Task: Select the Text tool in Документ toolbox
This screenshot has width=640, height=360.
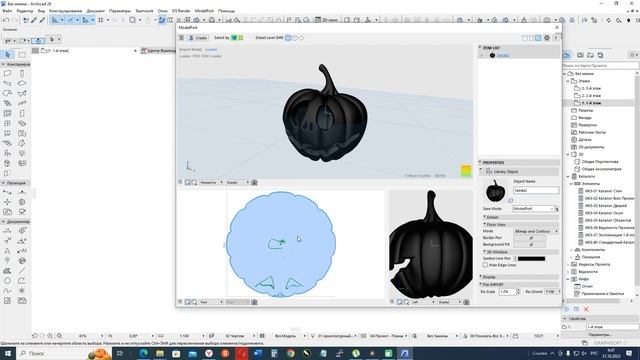Action: coord(7,251)
